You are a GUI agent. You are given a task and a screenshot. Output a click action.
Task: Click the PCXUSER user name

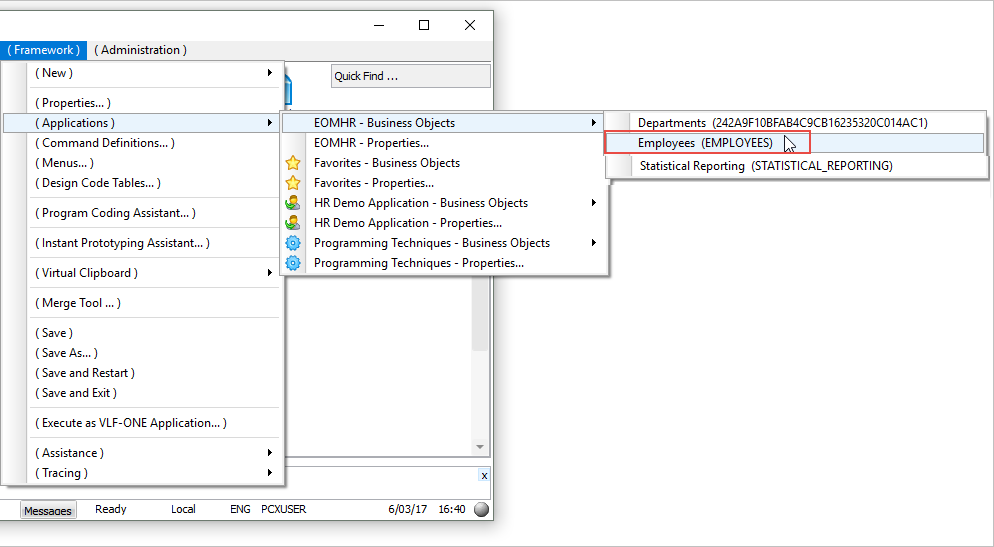(x=283, y=509)
